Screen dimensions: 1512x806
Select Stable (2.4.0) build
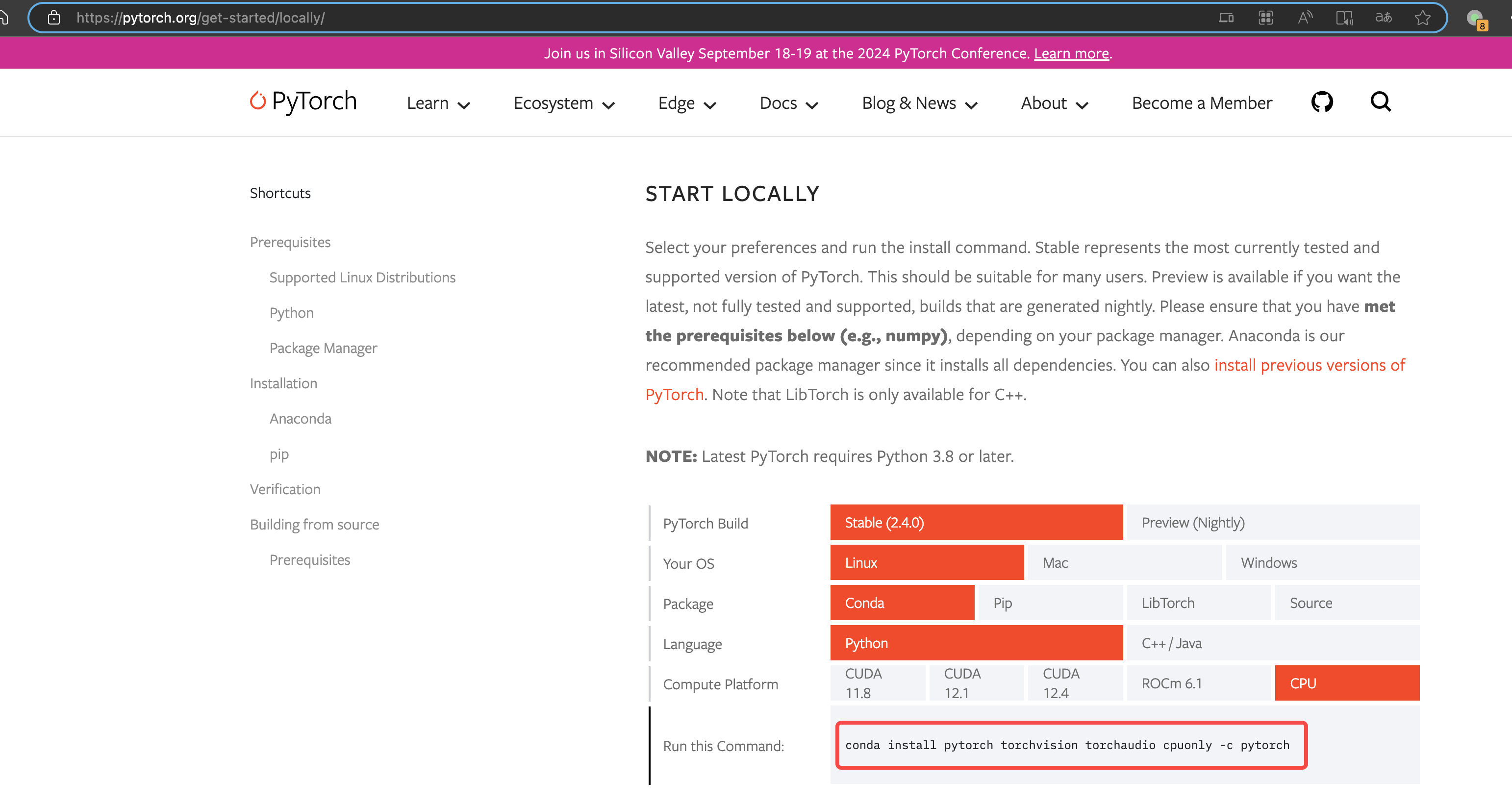pyautogui.click(x=976, y=522)
